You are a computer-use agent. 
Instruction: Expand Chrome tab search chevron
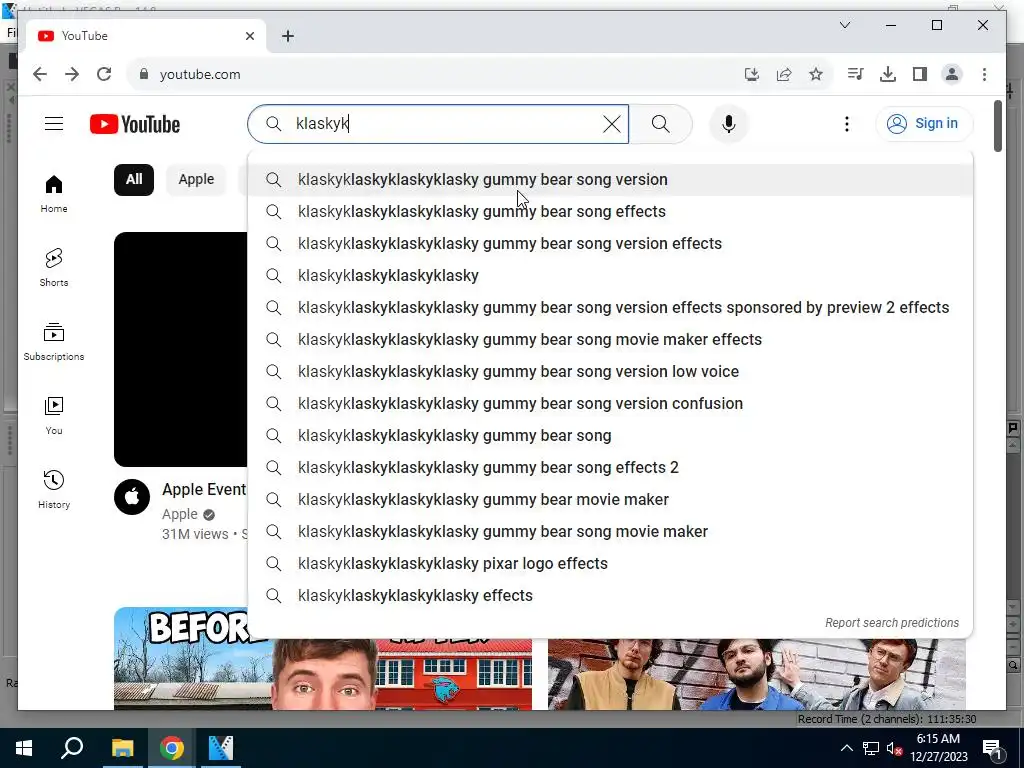tap(844, 25)
